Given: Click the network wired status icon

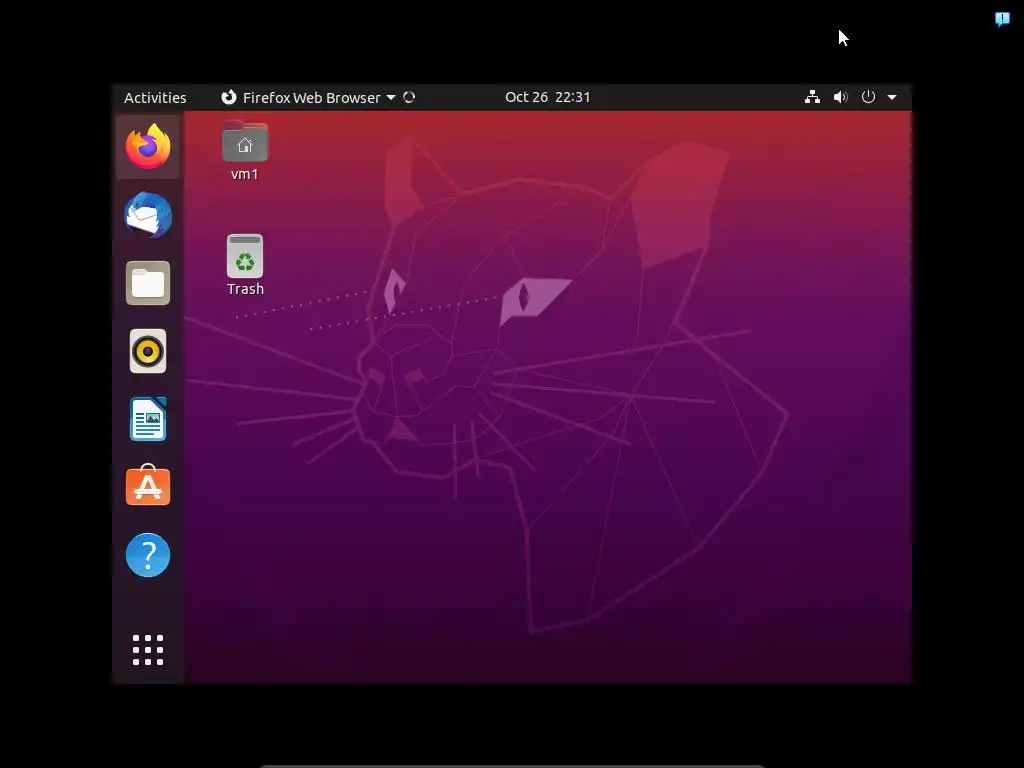Looking at the screenshot, I should [x=812, y=97].
